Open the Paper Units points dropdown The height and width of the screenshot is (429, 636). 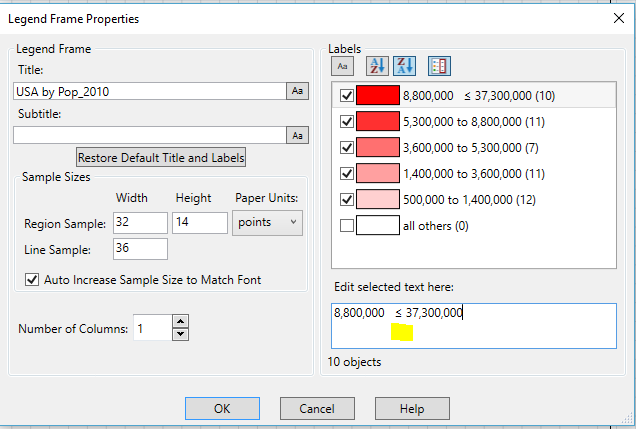point(266,222)
